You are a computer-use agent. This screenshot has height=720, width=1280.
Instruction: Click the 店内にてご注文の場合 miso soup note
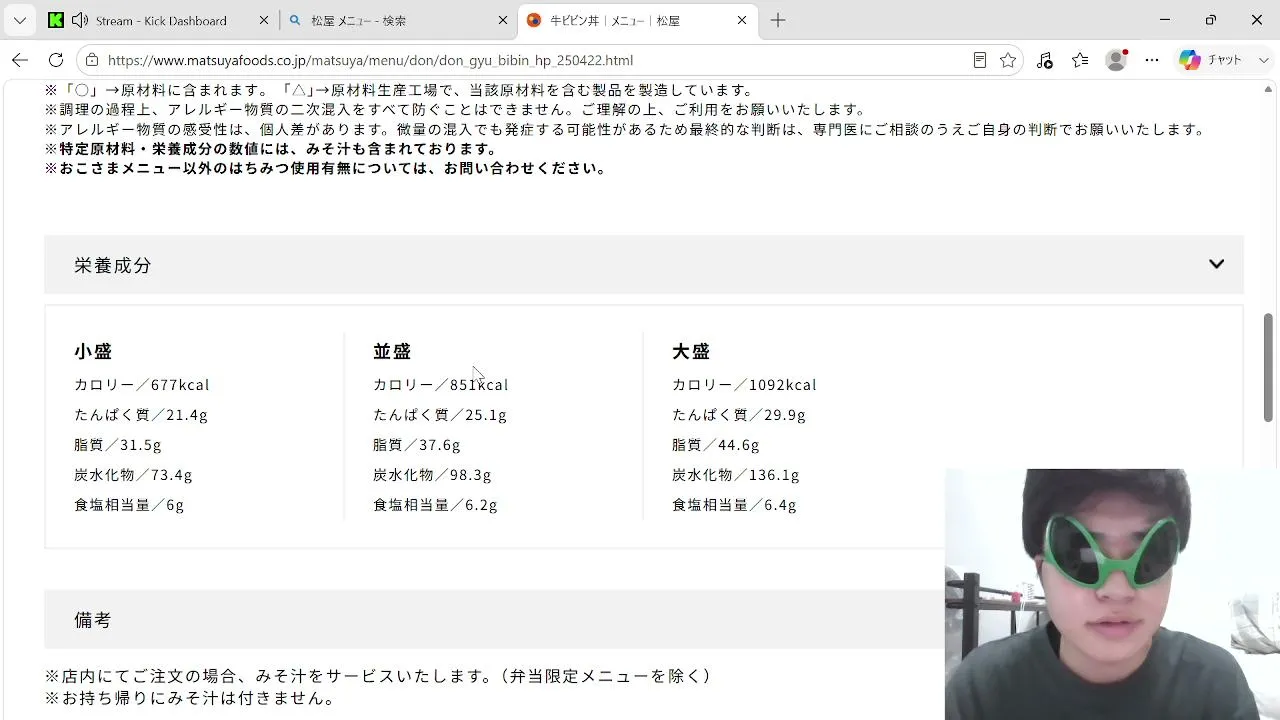(379, 676)
